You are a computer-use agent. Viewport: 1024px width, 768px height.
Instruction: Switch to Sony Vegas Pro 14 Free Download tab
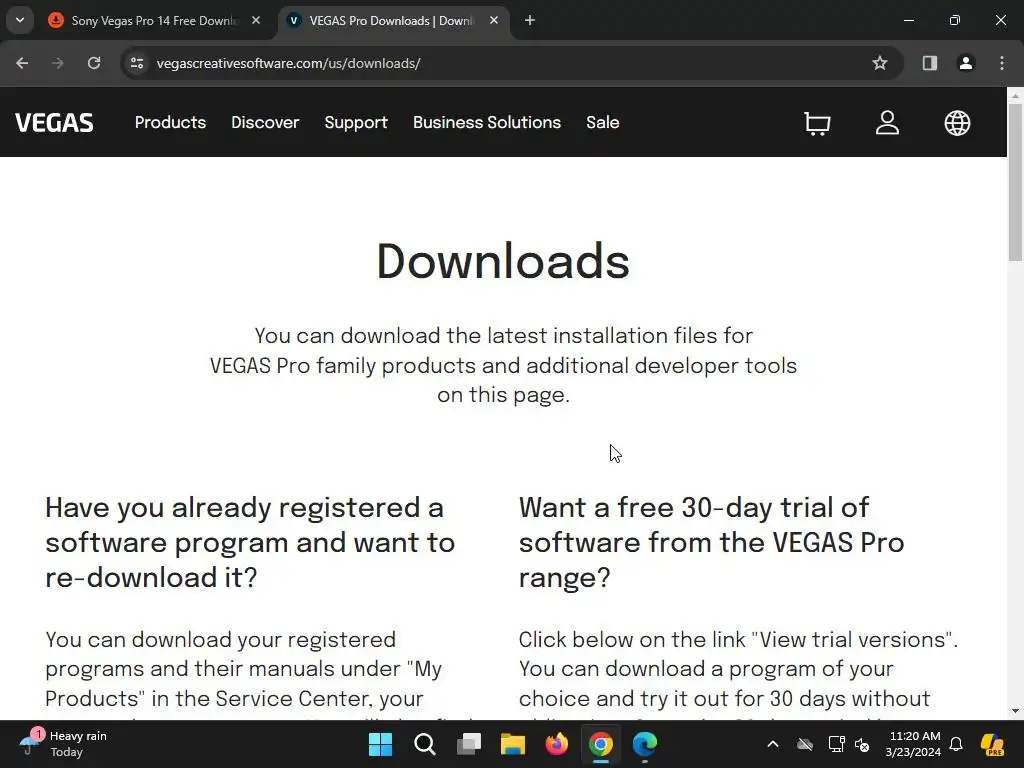tap(154, 21)
